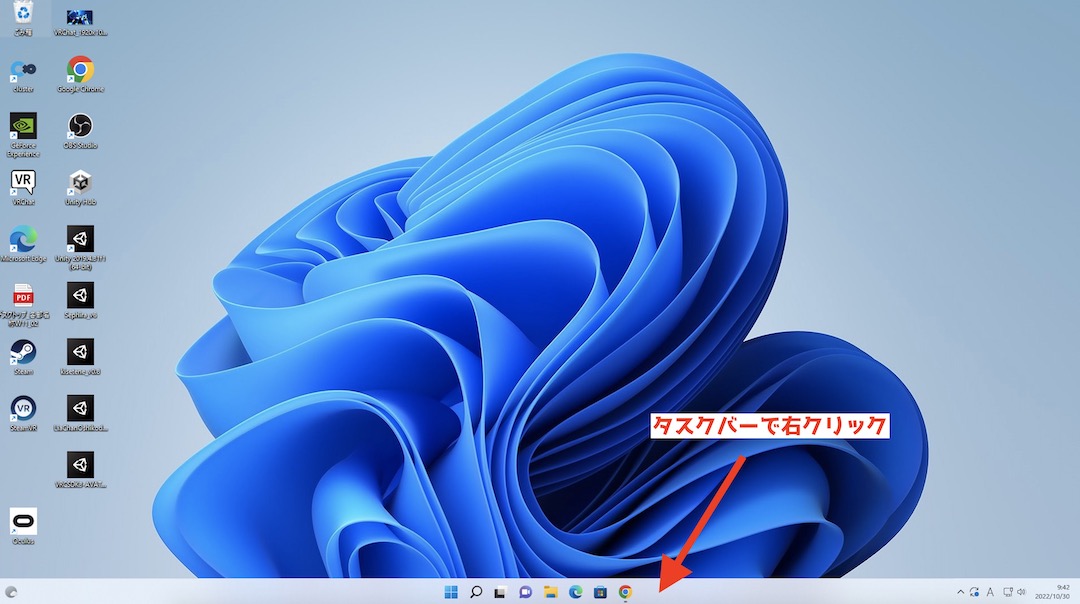Screen dimensions: 1080x604
Task: Launch the Teams Chat icon in the taskbar
Action: [x=525, y=592]
